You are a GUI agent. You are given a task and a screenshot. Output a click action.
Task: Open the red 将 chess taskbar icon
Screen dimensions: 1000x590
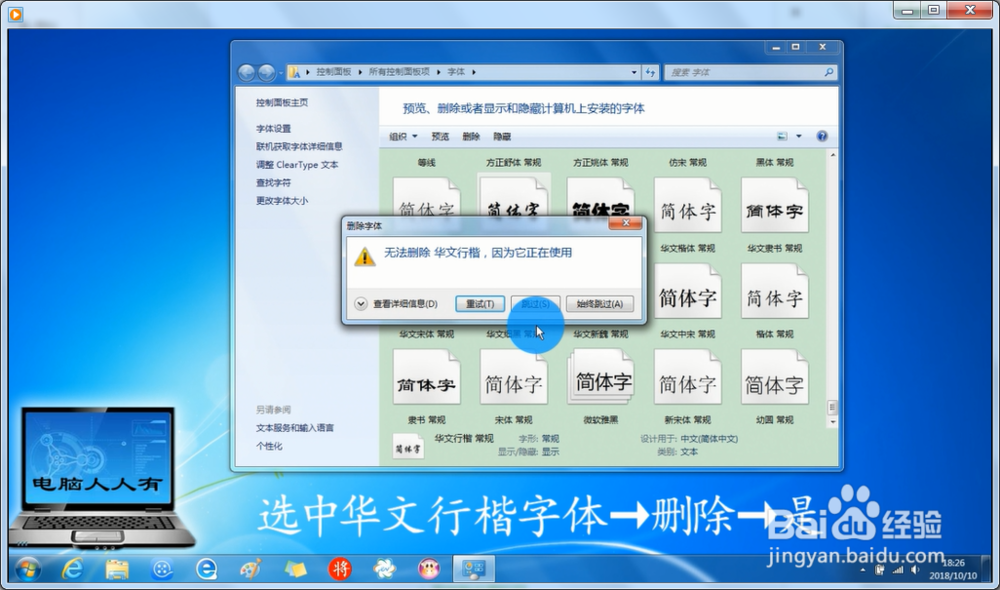point(340,568)
